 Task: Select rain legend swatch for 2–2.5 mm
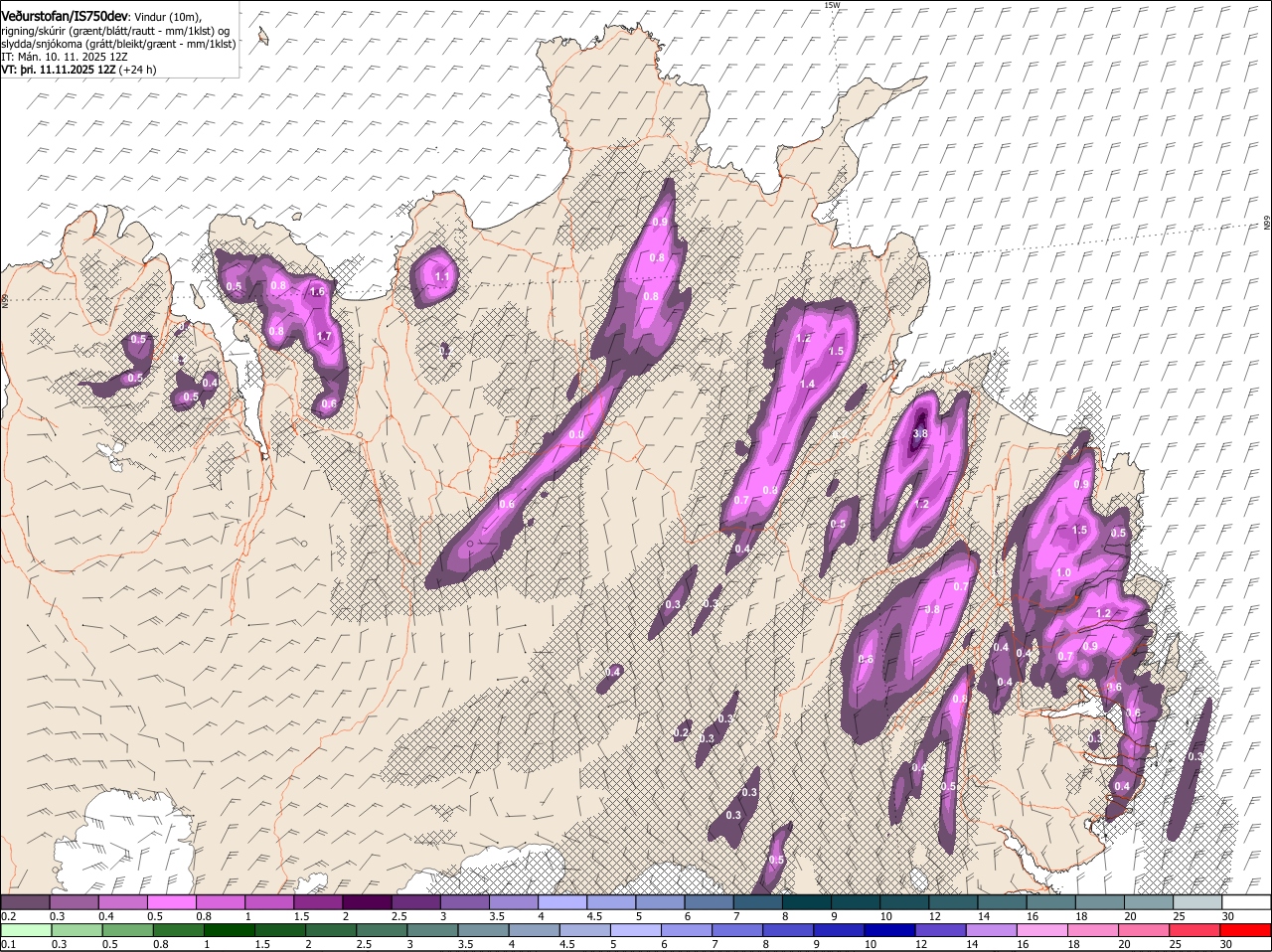click(x=330, y=930)
